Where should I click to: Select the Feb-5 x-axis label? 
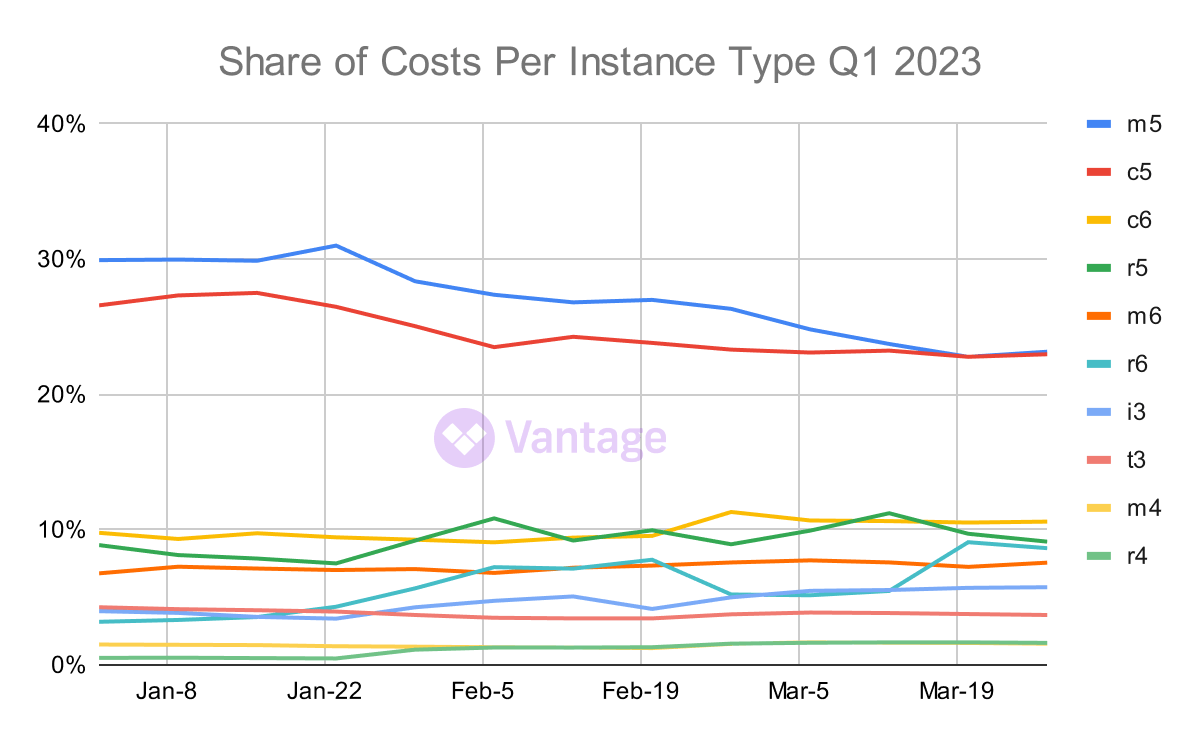(483, 693)
